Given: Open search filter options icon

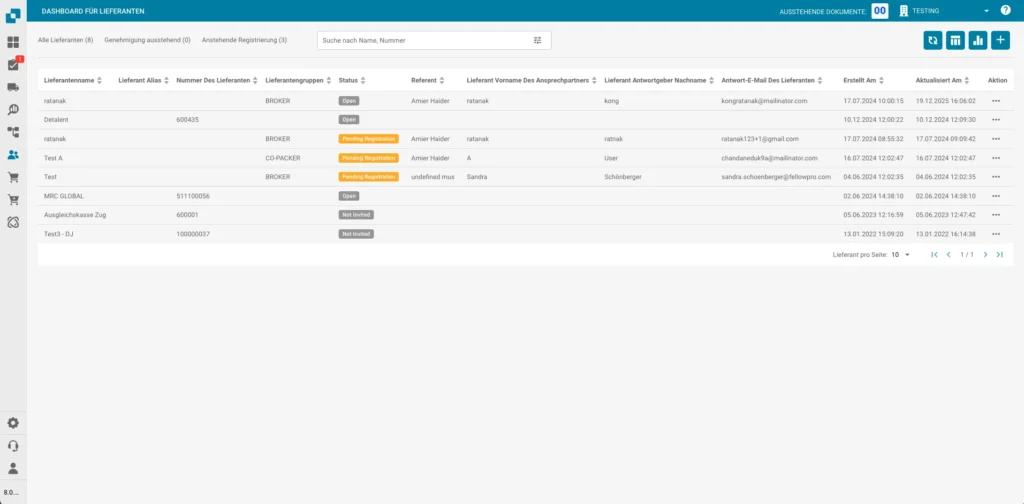Looking at the screenshot, I should click(537, 40).
